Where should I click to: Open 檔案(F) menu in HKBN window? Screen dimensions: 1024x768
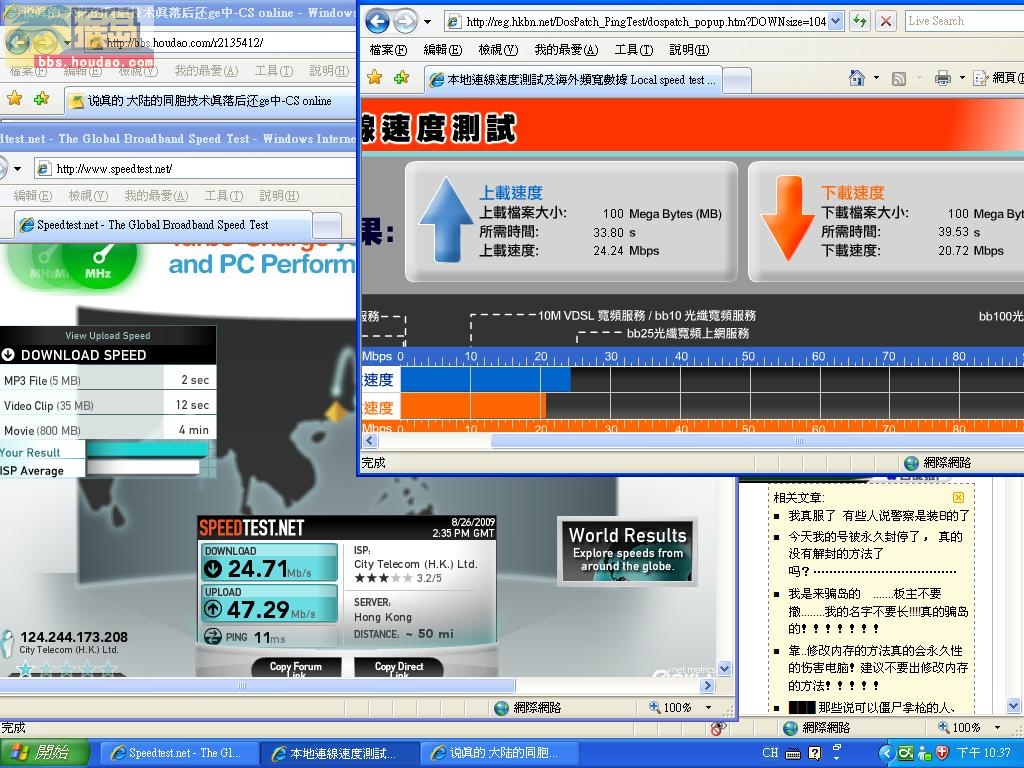388,50
